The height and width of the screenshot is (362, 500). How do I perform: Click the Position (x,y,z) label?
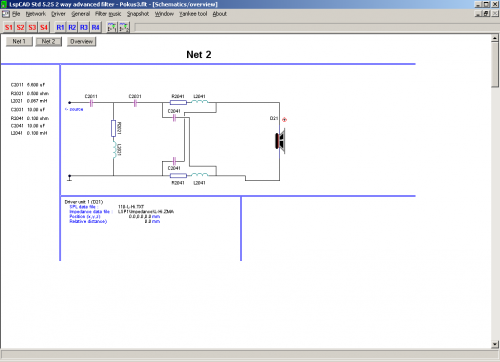pos(85,216)
